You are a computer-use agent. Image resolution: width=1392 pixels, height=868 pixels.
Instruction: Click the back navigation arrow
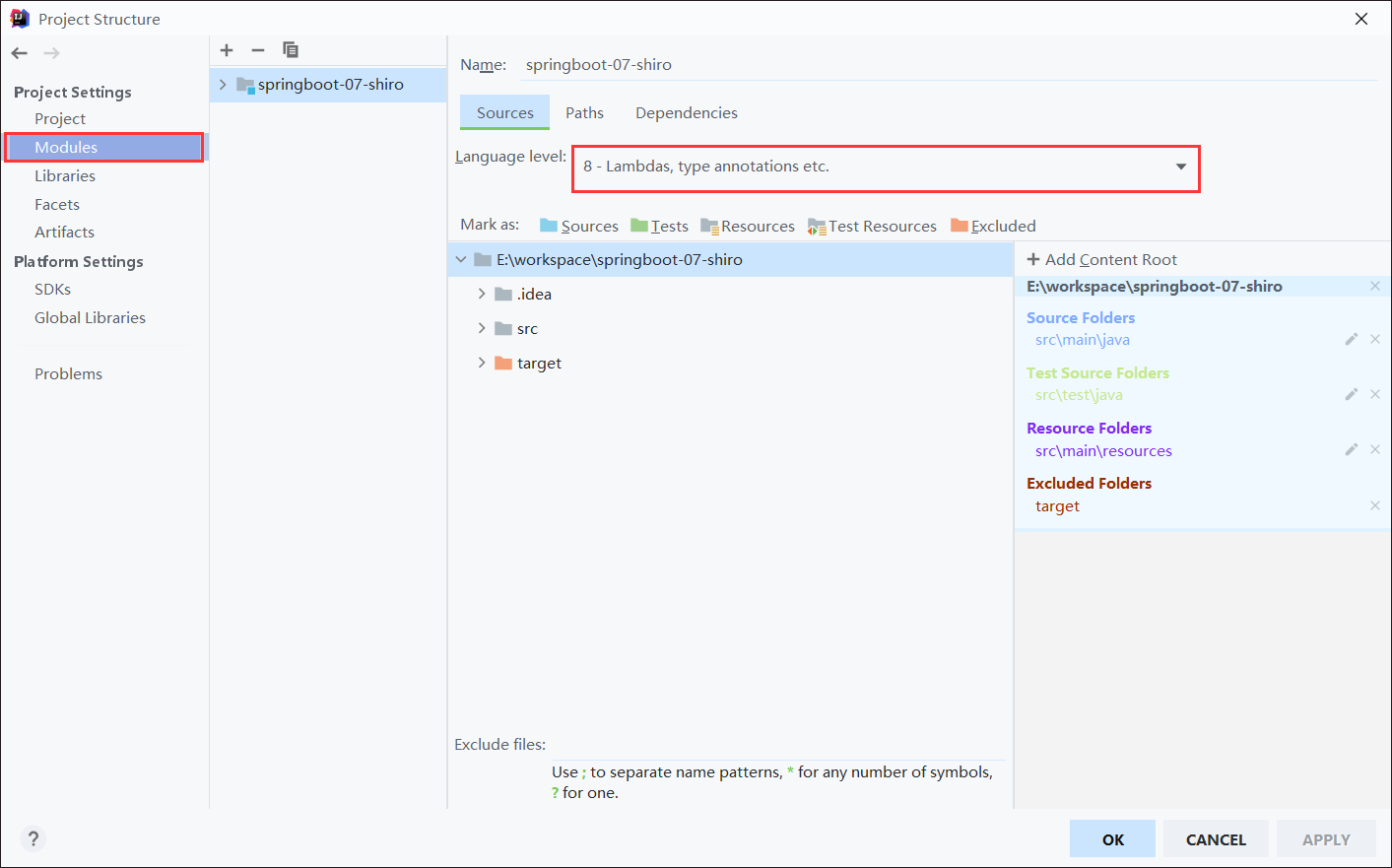coord(20,53)
